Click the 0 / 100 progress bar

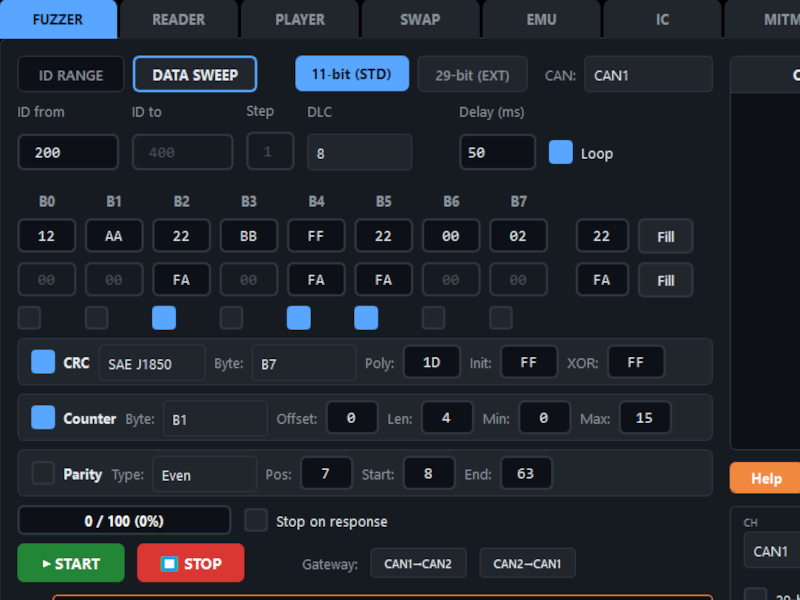click(124, 521)
